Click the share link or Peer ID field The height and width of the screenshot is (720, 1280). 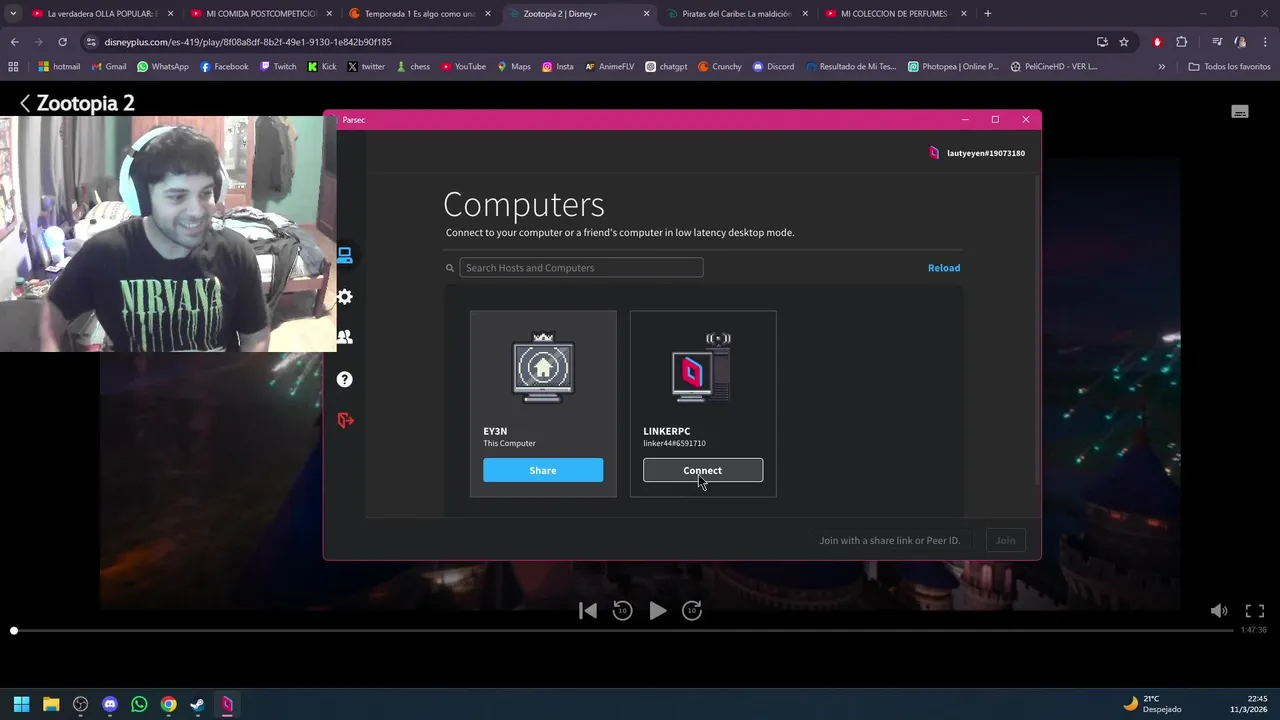tap(889, 540)
